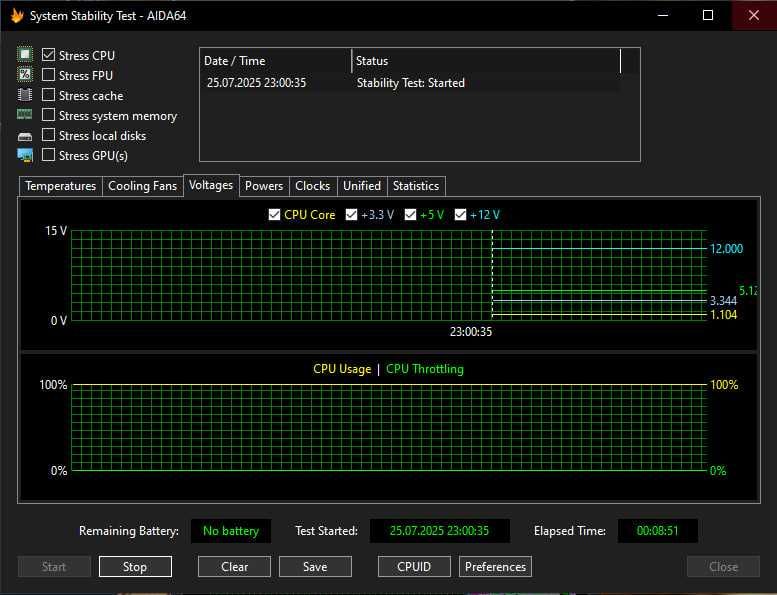Open Preferences dialog
This screenshot has width=777, height=595.
coord(495,567)
